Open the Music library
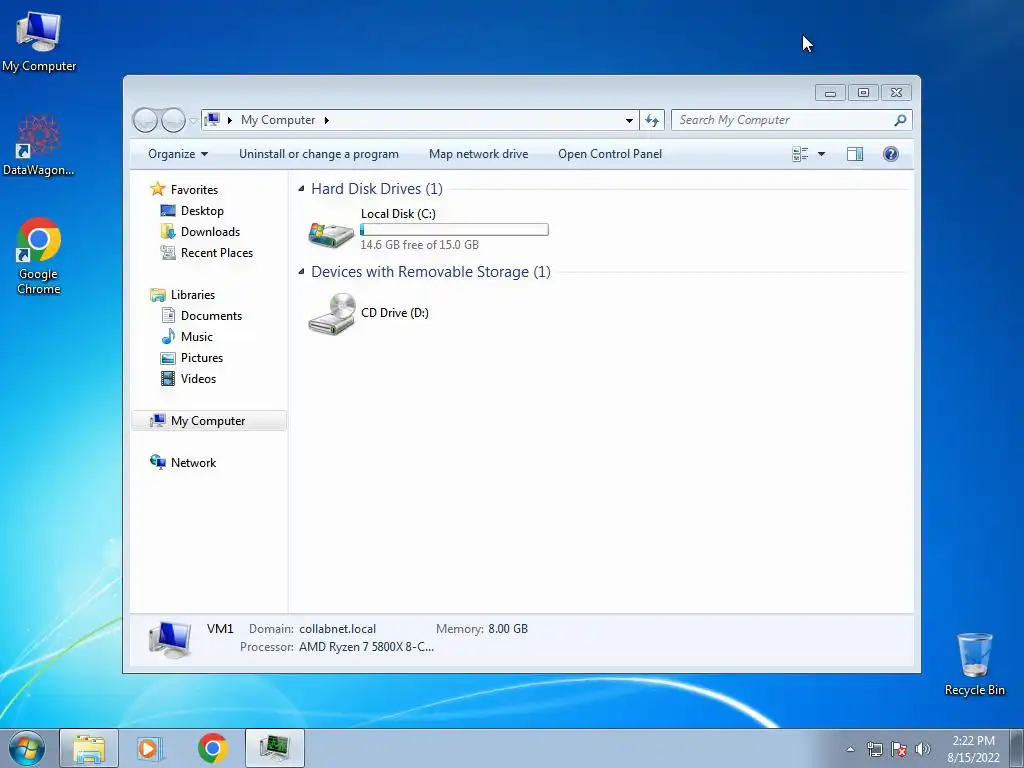The height and width of the screenshot is (768, 1024). (197, 337)
